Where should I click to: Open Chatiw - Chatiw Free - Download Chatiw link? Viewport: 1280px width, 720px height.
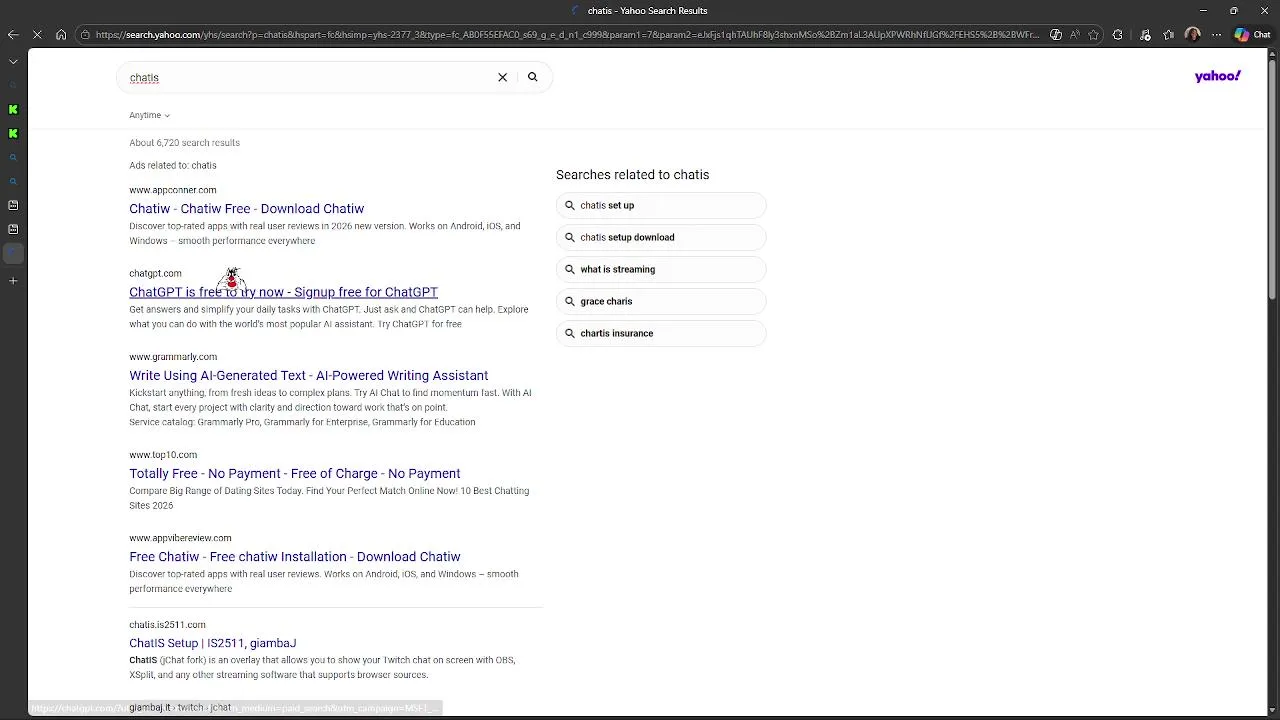[246, 209]
